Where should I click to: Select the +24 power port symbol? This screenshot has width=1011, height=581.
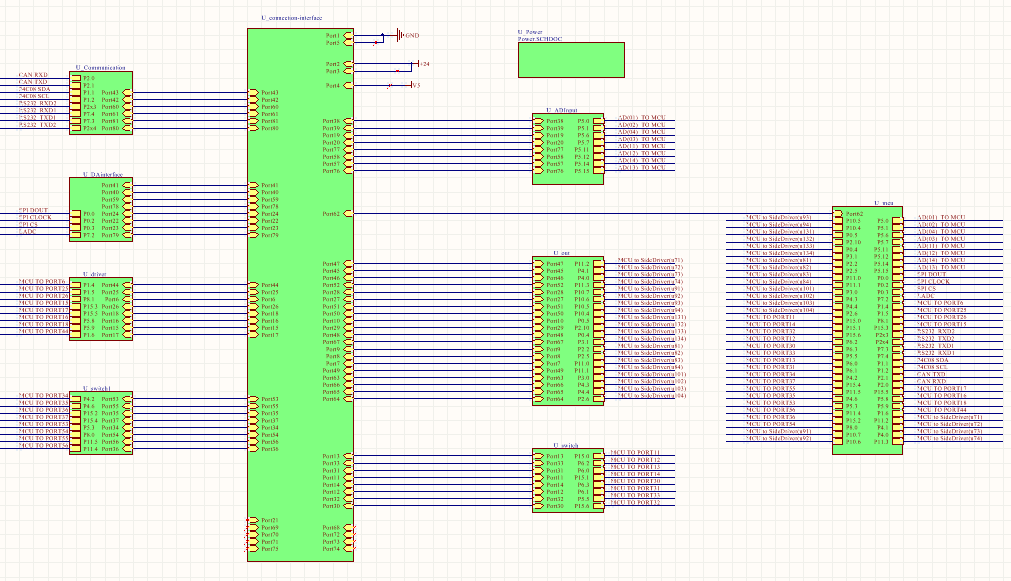point(420,64)
